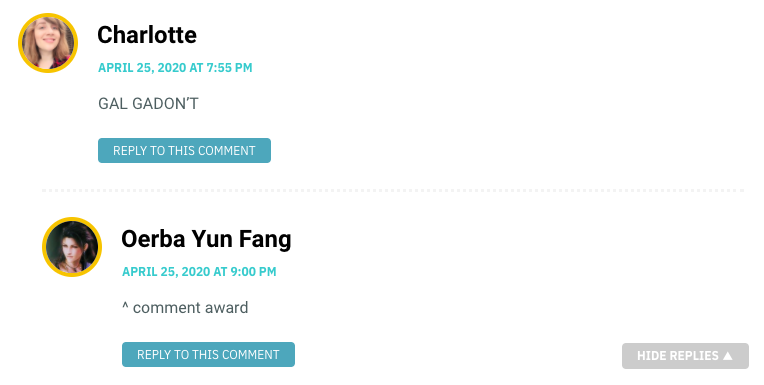Image resolution: width=764 pixels, height=385 pixels.
Task: Reply to Charlotte's GAL GADON'T comment
Action: click(x=184, y=151)
